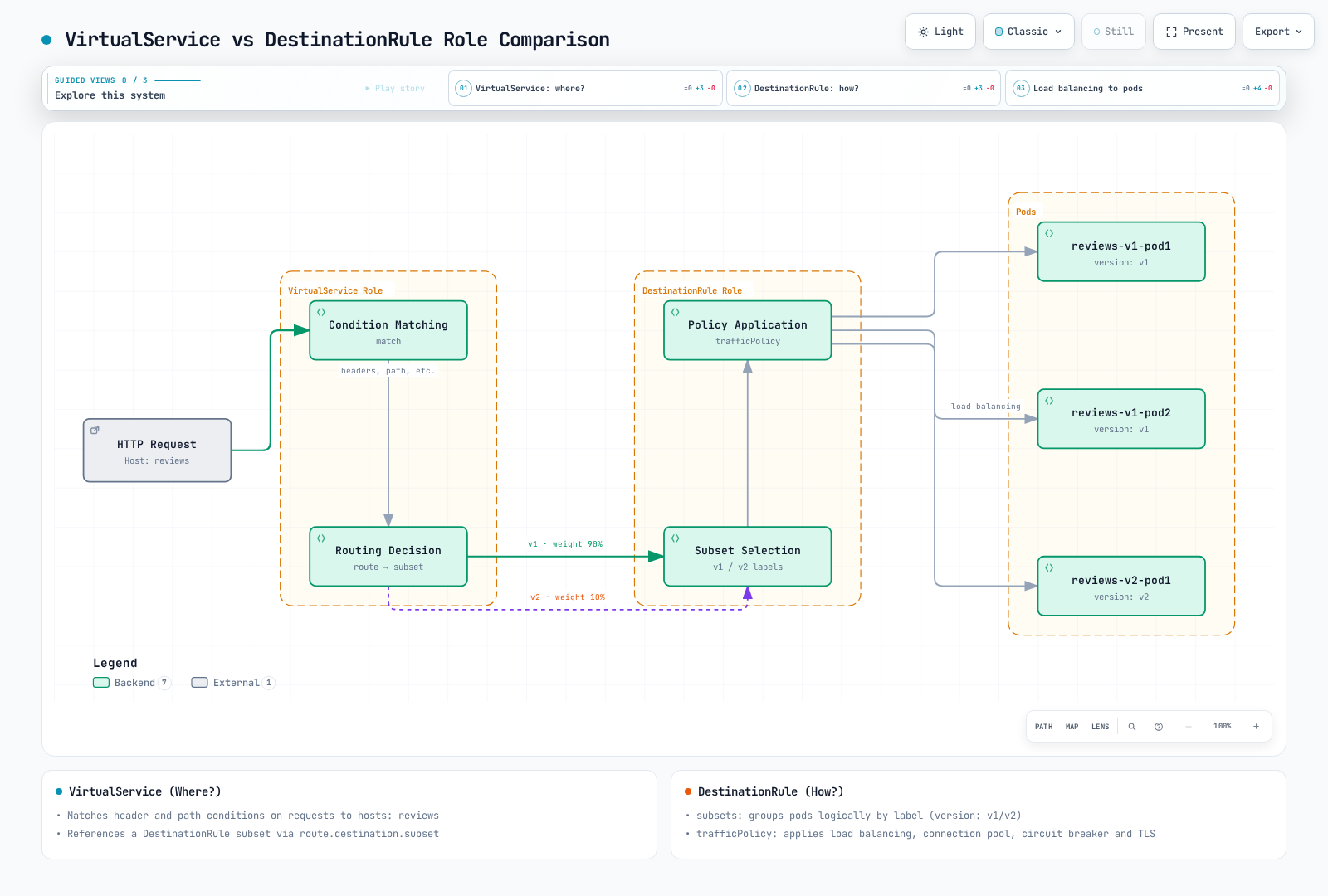Image resolution: width=1328 pixels, height=896 pixels.
Task: Select guided view 01 VirtualService: where?
Action: click(x=585, y=88)
